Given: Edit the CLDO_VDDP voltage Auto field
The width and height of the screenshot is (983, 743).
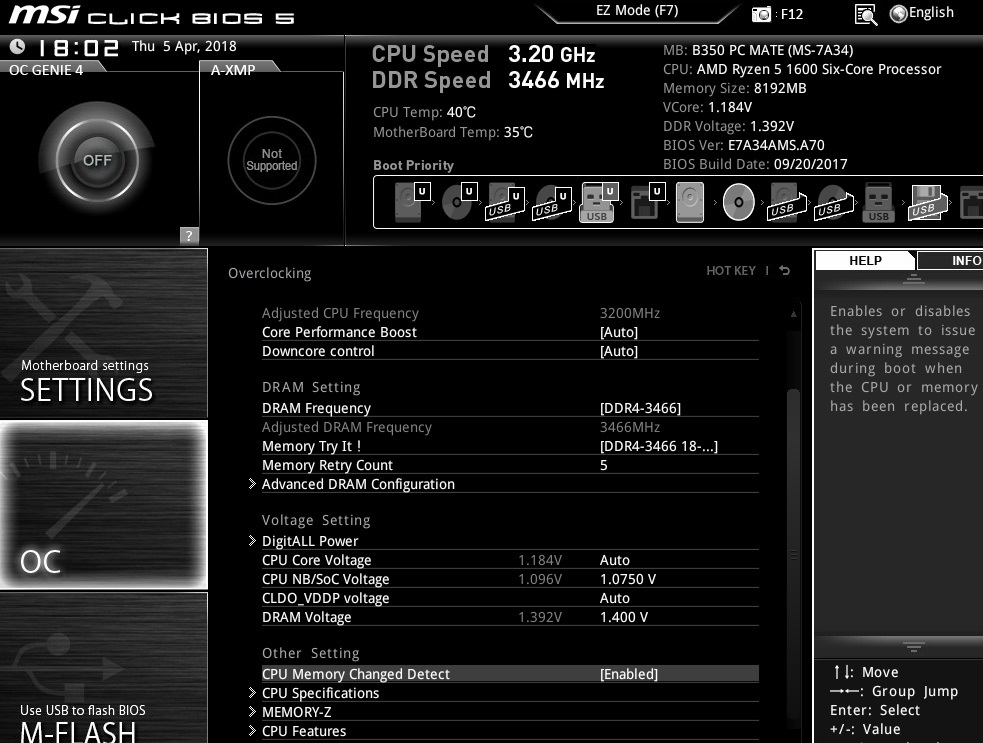Looking at the screenshot, I should pyautogui.click(x=614, y=598).
